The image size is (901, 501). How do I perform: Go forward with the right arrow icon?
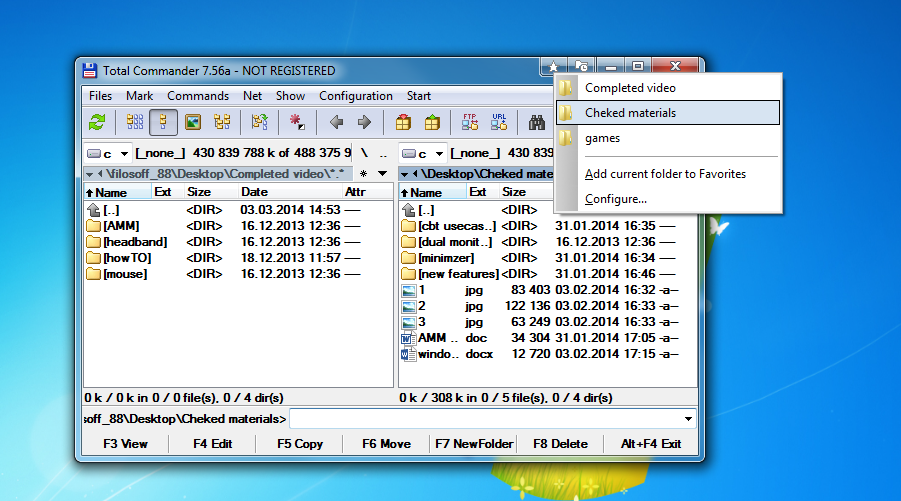click(x=364, y=122)
